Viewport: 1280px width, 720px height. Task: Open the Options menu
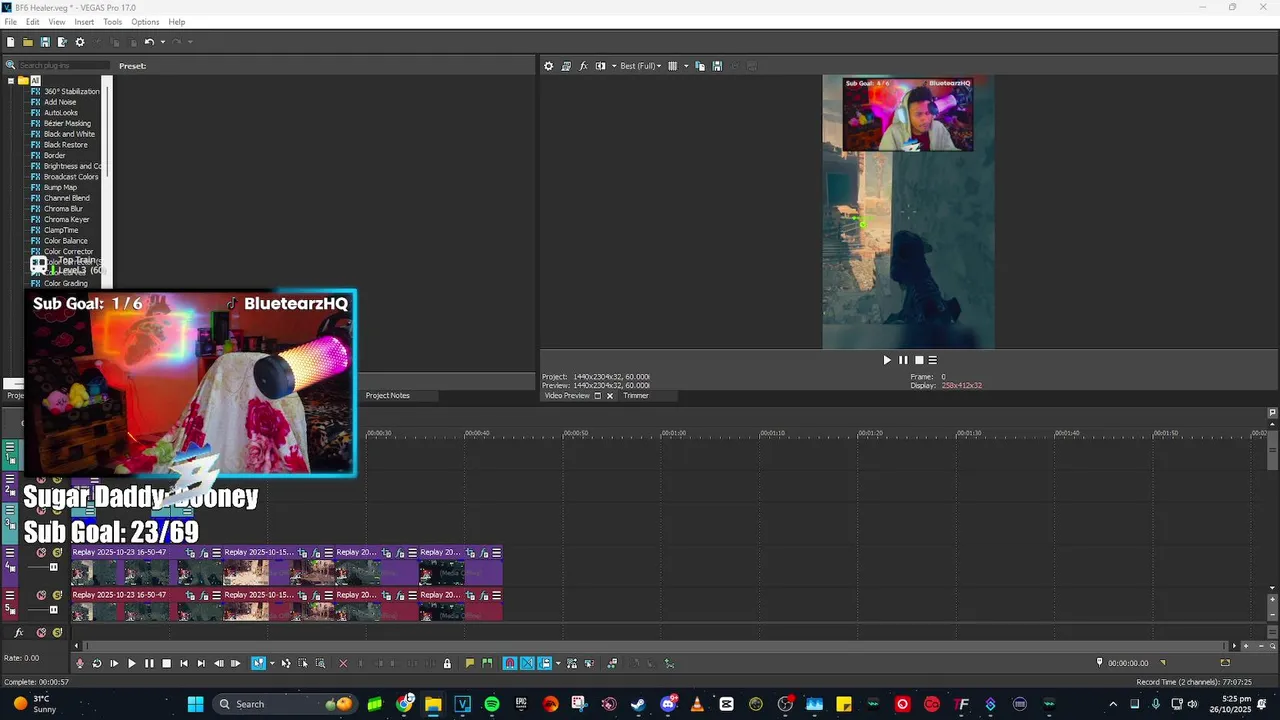(145, 22)
